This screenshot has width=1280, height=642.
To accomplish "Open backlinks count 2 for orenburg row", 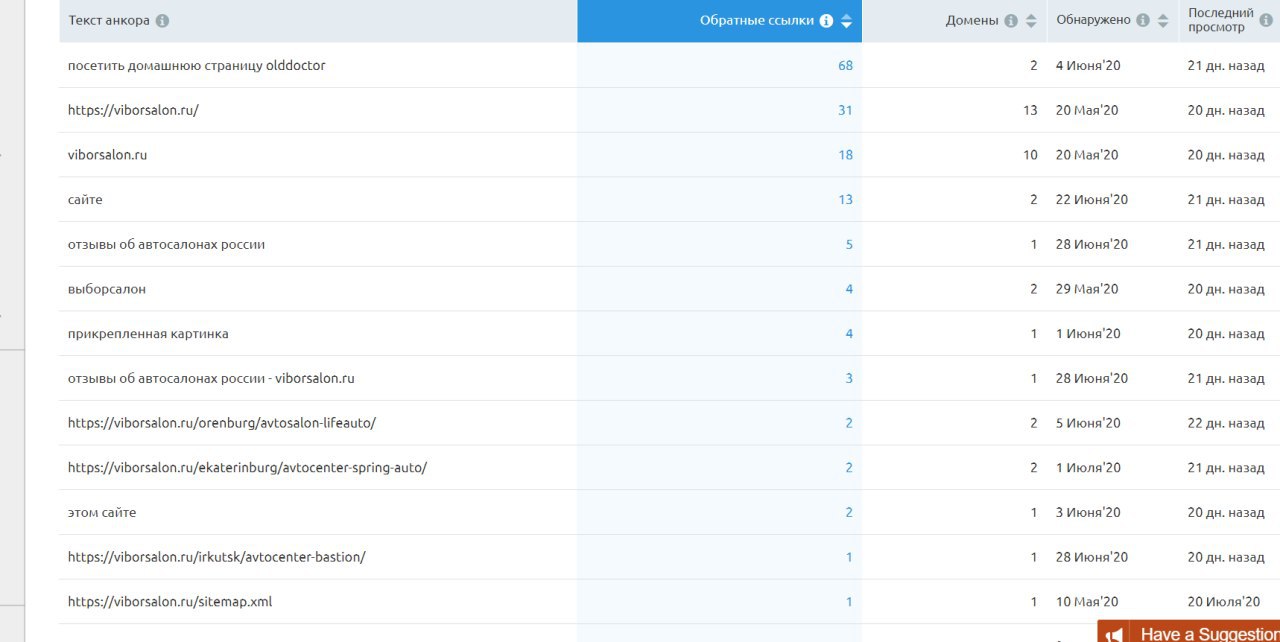I will pos(849,423).
